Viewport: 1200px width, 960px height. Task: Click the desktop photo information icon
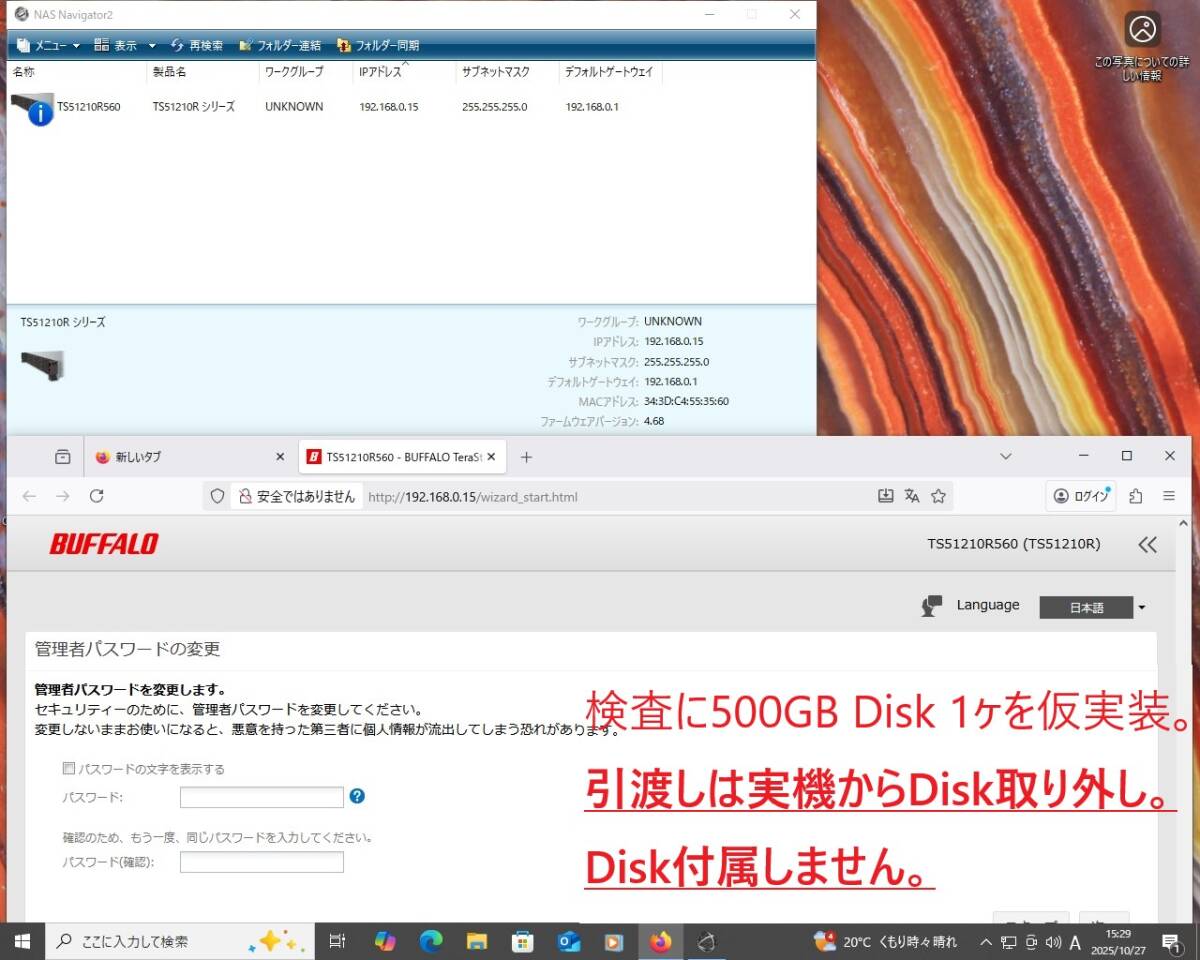[1142, 29]
